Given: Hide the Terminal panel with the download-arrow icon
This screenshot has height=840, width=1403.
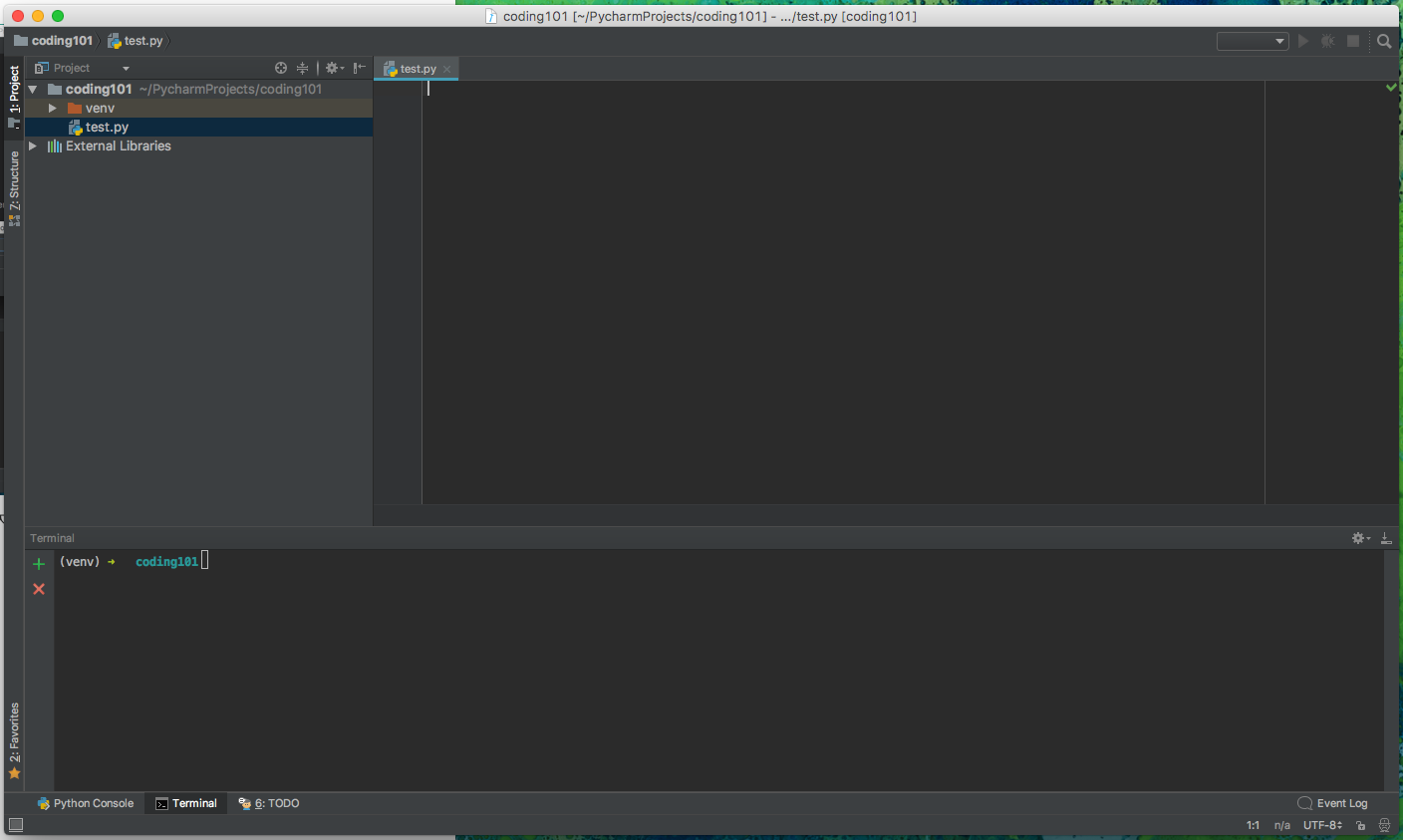Looking at the screenshot, I should pos(1386,538).
